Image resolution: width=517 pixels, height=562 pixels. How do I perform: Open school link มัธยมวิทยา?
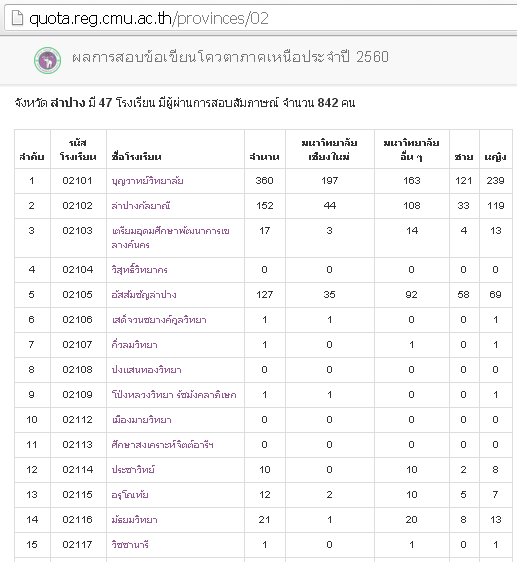134,520
